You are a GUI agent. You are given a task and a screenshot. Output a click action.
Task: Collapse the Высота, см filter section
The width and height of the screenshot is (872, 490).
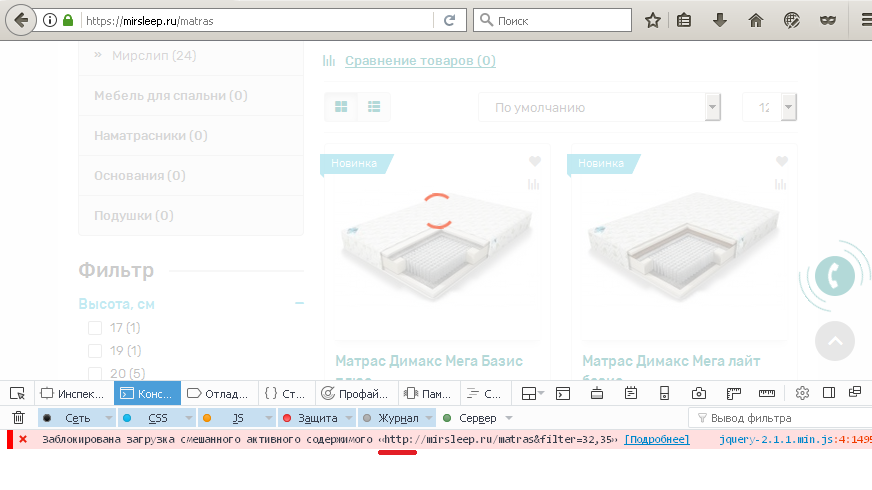[x=299, y=303]
